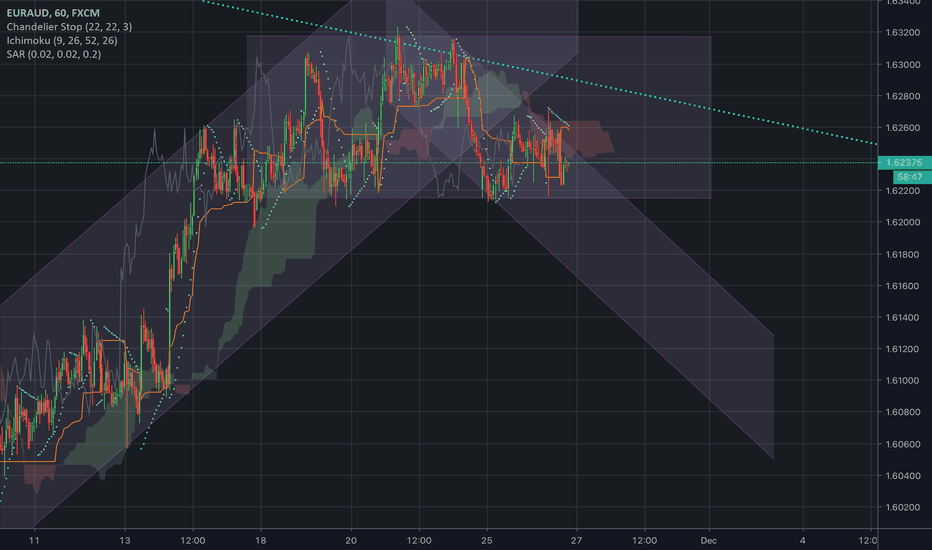The image size is (932, 550).
Task: Click the current price label 1.62375
Action: pos(904,162)
